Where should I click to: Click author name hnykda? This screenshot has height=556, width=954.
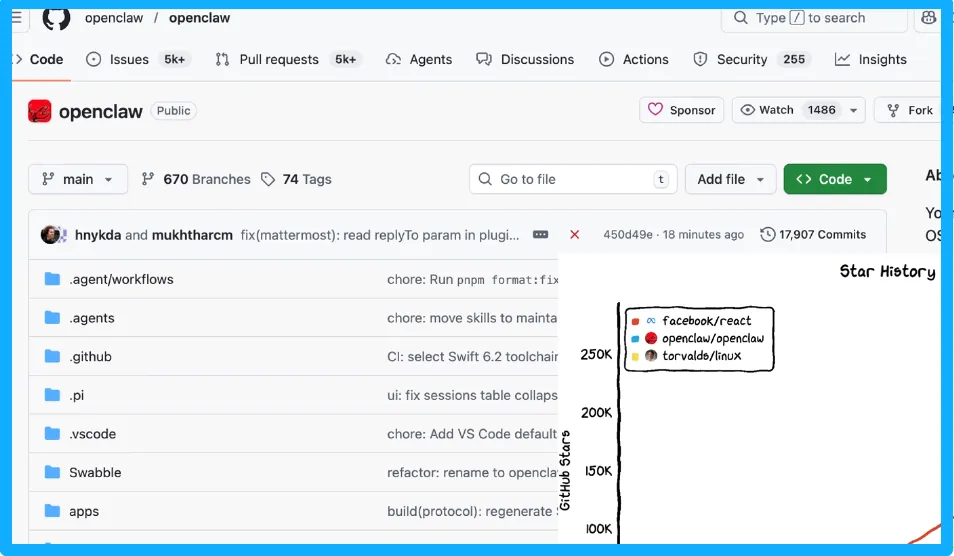(98, 235)
